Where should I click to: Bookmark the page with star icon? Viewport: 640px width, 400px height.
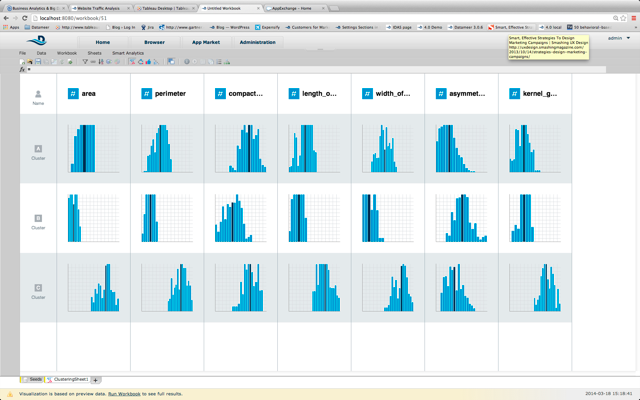tap(623, 18)
